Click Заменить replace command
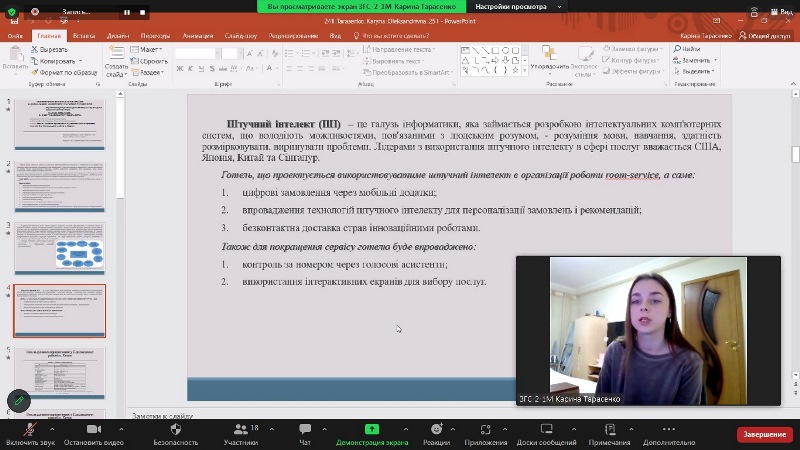The width and height of the screenshot is (800, 450). point(694,60)
